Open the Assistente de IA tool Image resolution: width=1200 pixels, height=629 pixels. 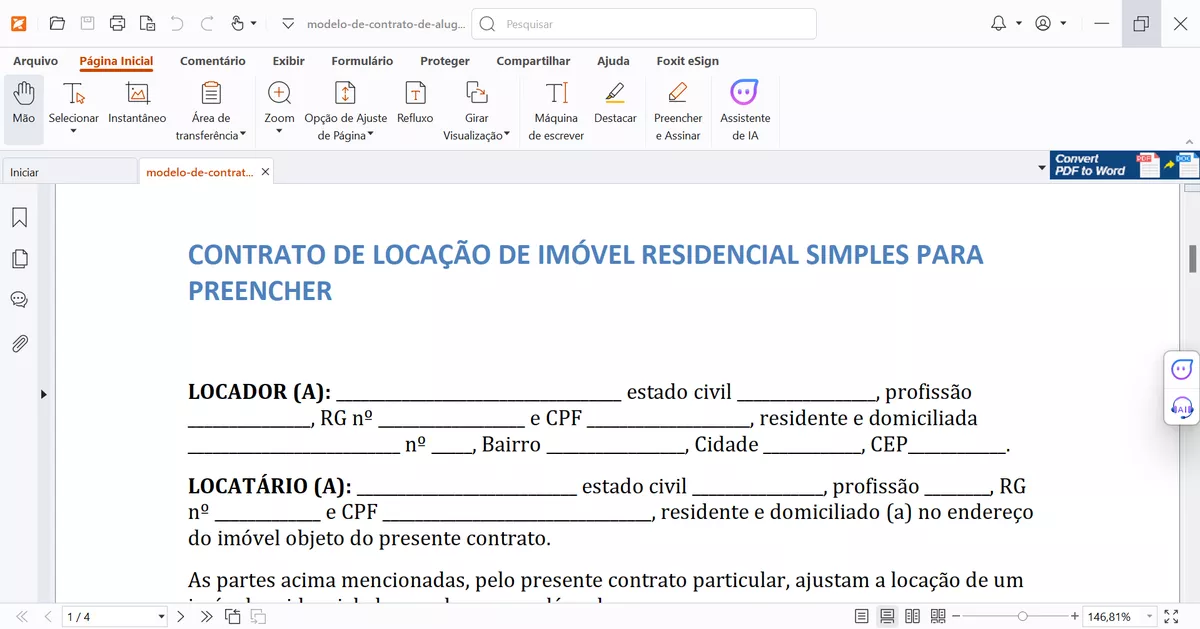pyautogui.click(x=745, y=108)
